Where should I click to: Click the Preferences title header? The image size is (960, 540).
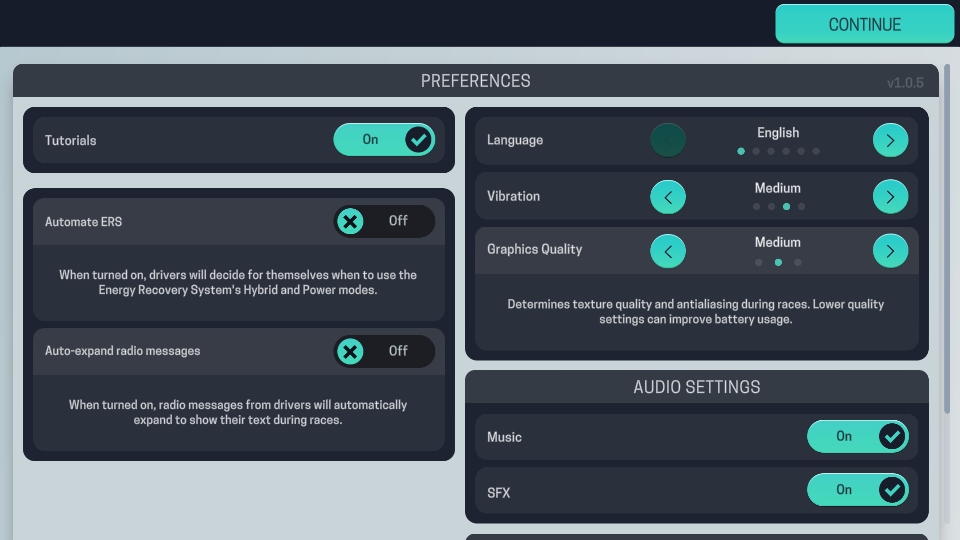(475, 81)
